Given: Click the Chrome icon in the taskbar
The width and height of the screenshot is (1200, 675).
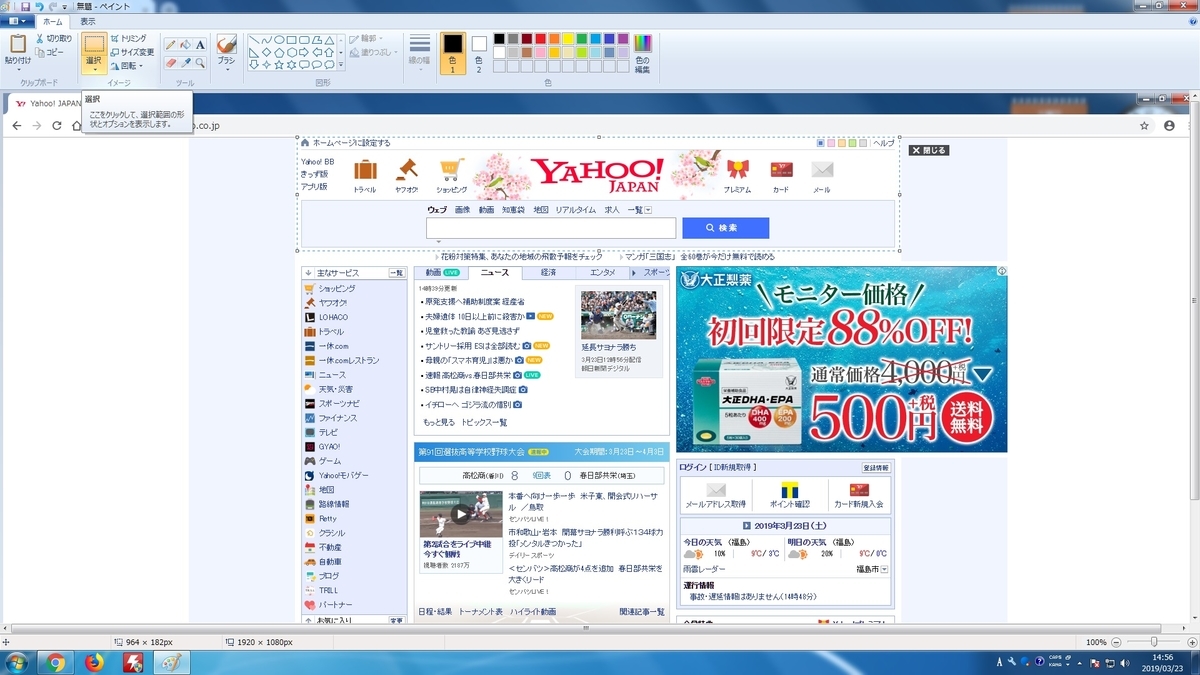Looking at the screenshot, I should (x=55, y=662).
